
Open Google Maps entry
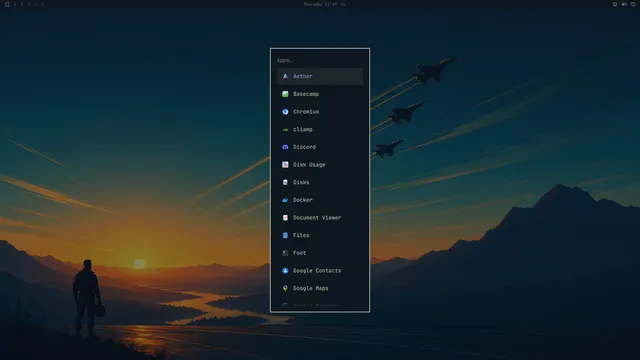tap(320, 288)
